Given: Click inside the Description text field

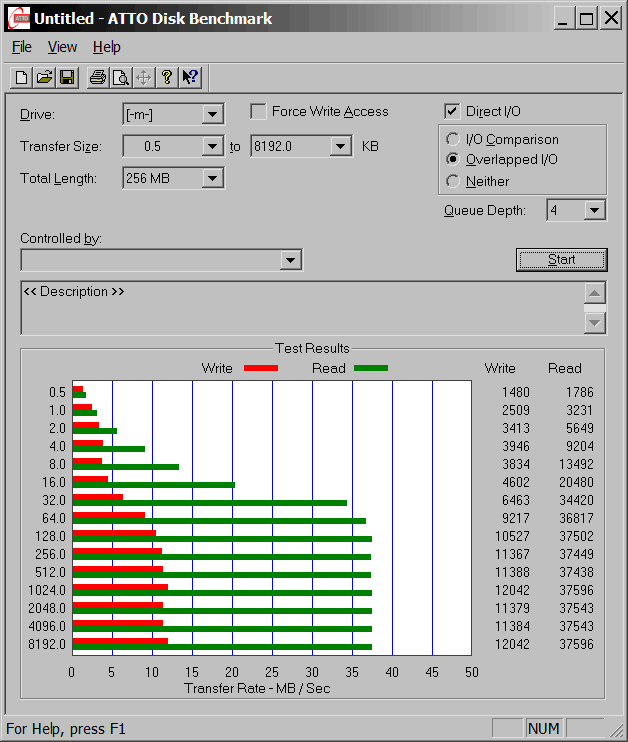Looking at the screenshot, I should click(300, 308).
